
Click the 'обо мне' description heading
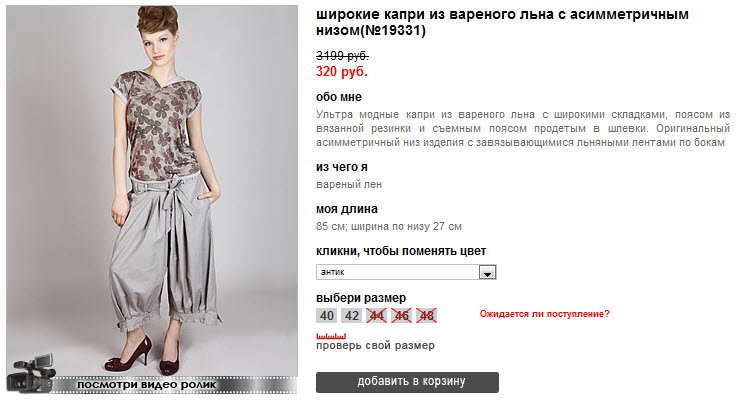point(339,97)
